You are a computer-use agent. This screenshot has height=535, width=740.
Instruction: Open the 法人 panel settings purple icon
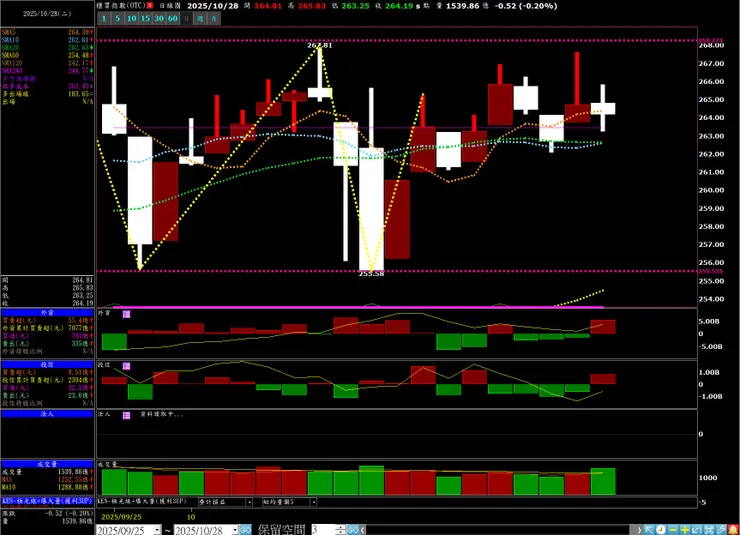(x=126, y=415)
